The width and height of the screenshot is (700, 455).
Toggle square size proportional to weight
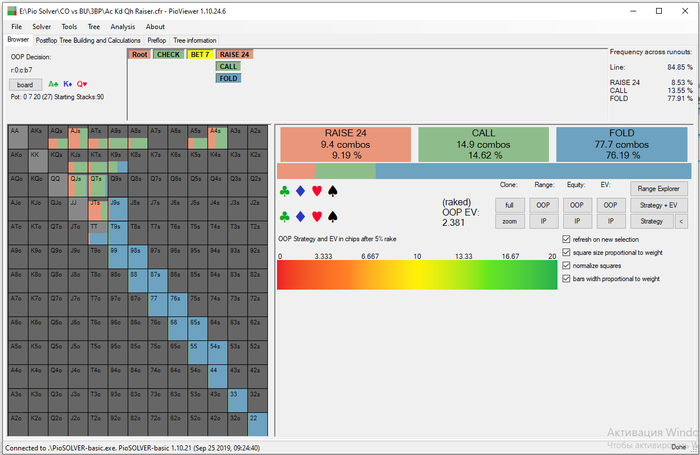tap(566, 252)
